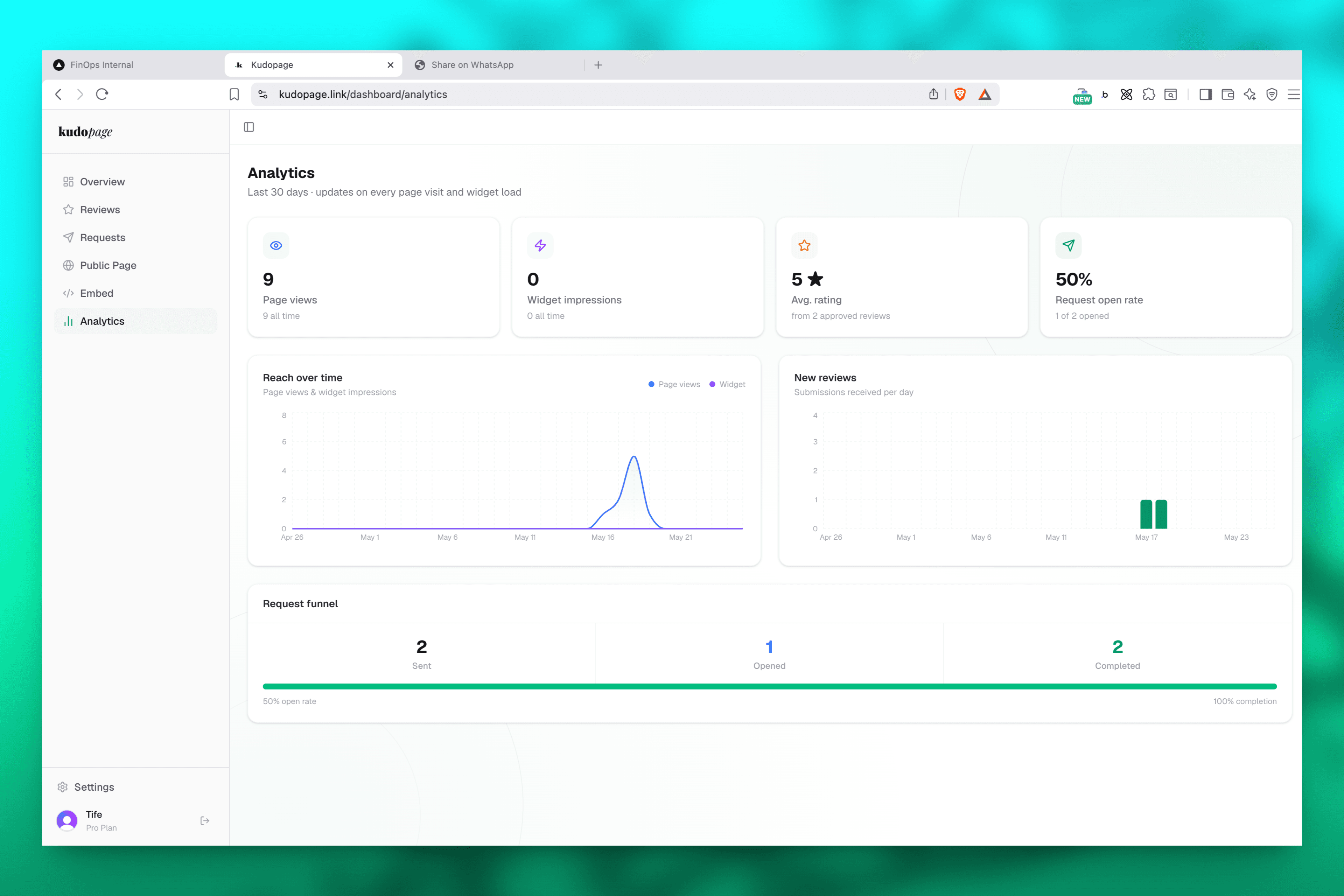Open the browser hamburger menu
Image resolution: width=1344 pixels, height=896 pixels.
pyautogui.click(x=1294, y=94)
